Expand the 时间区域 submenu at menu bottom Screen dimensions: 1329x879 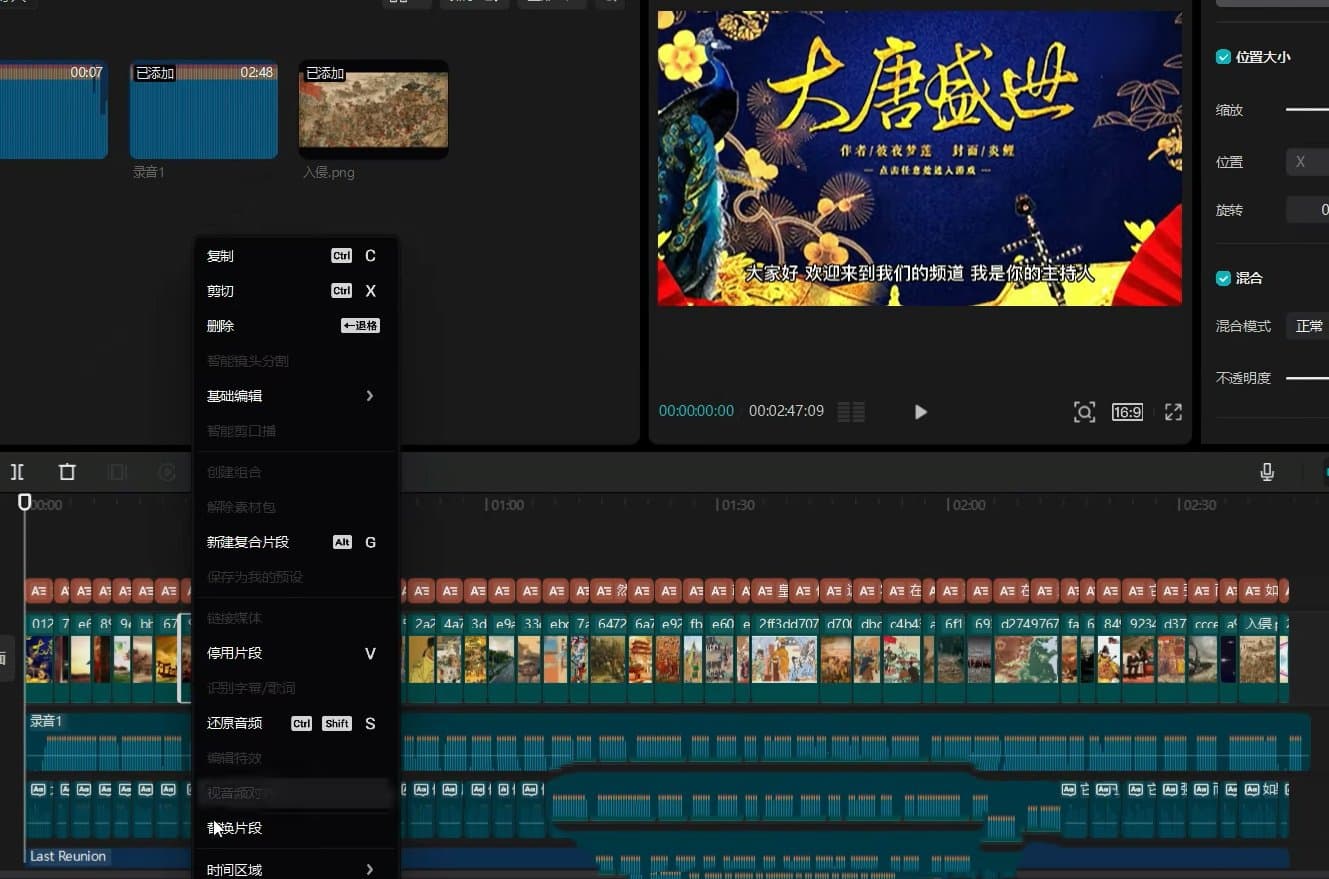[235, 868]
